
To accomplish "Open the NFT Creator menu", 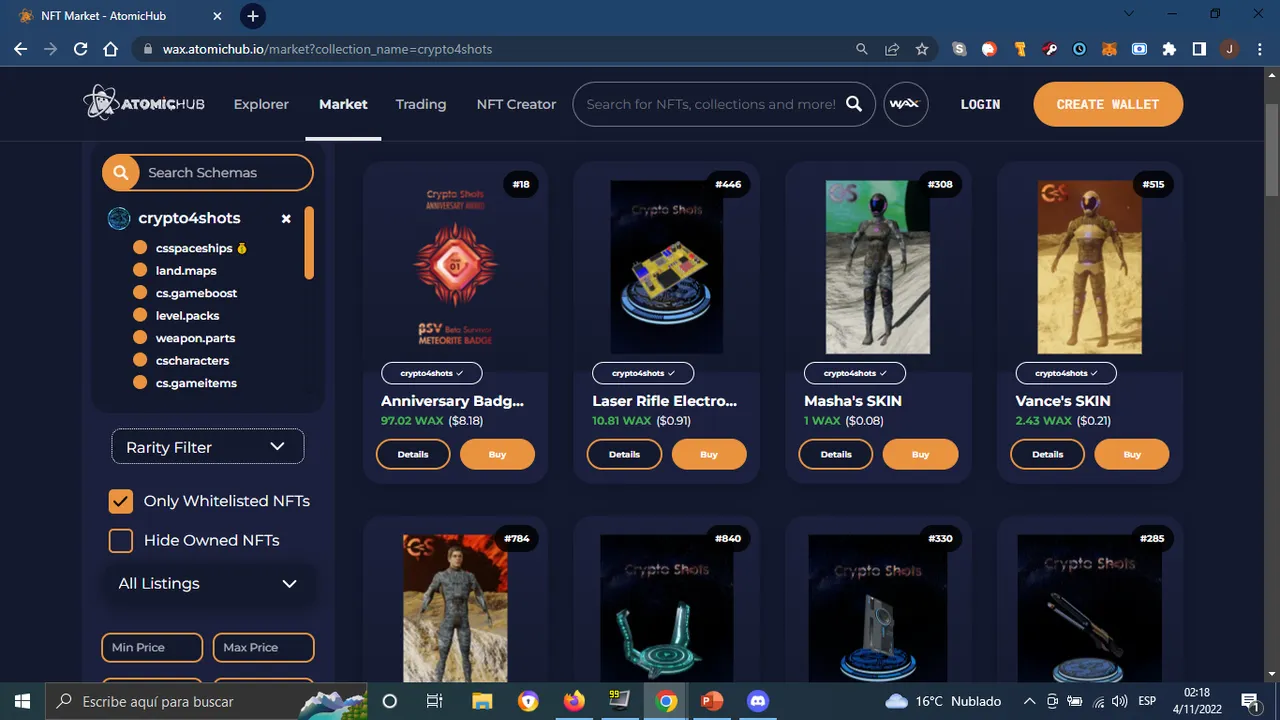I will pos(516,104).
